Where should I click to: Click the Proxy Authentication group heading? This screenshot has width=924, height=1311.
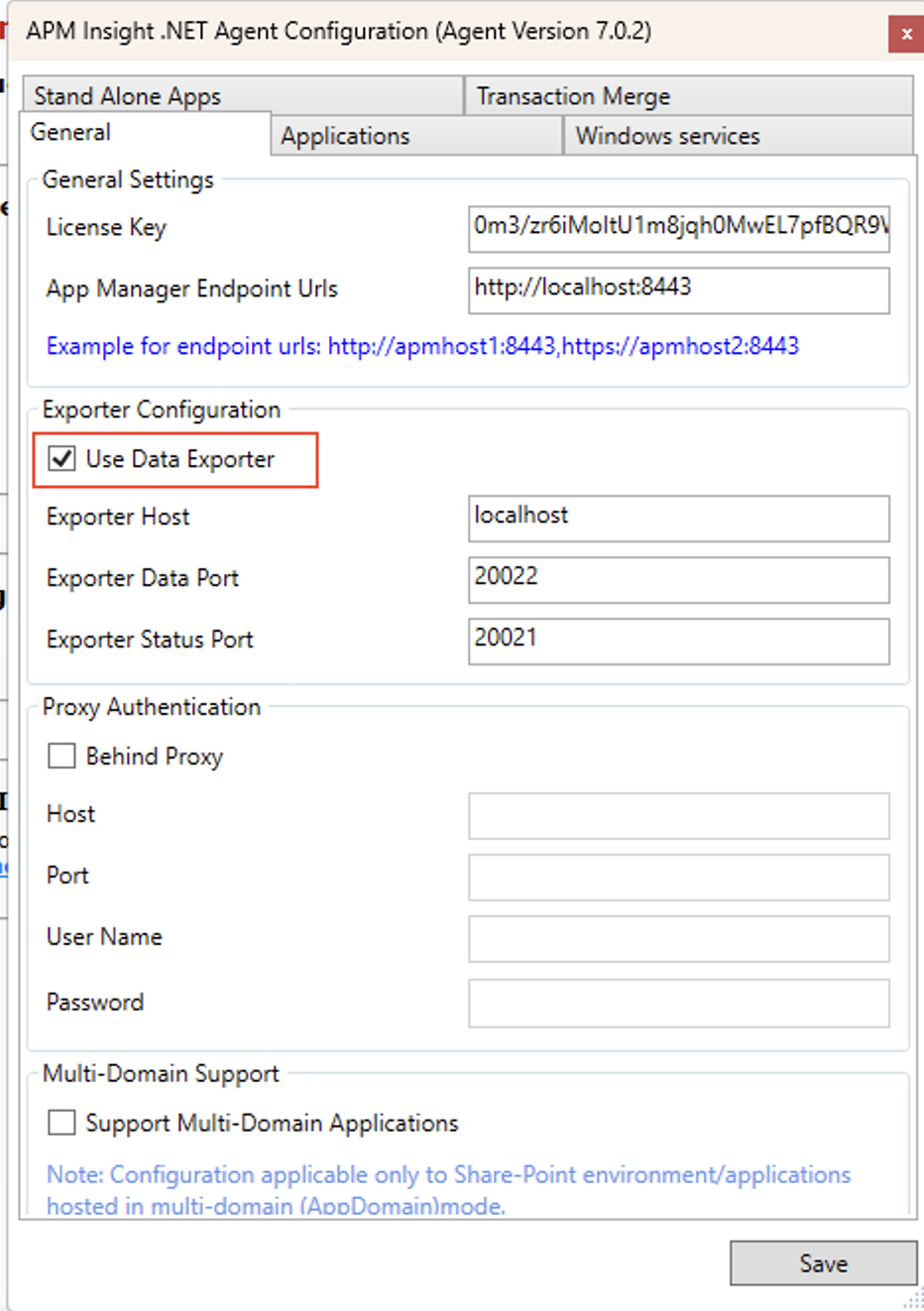coord(152,707)
